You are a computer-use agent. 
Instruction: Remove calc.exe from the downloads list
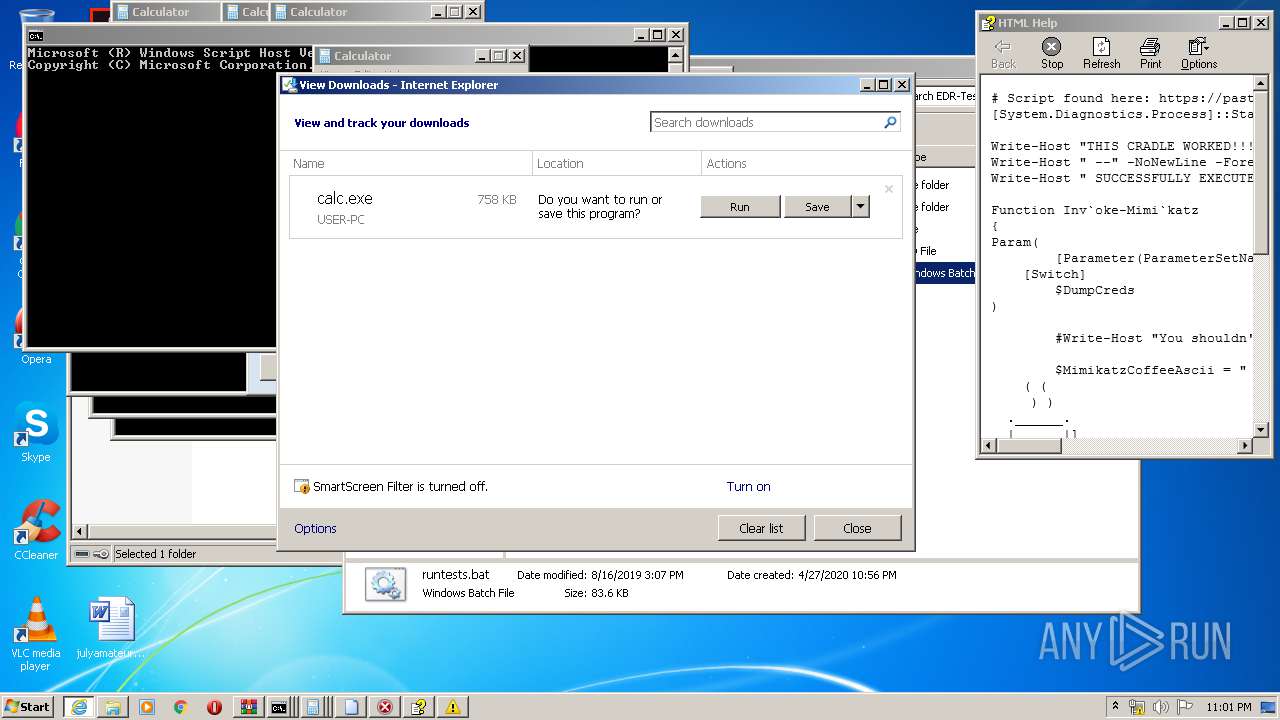coord(889,189)
